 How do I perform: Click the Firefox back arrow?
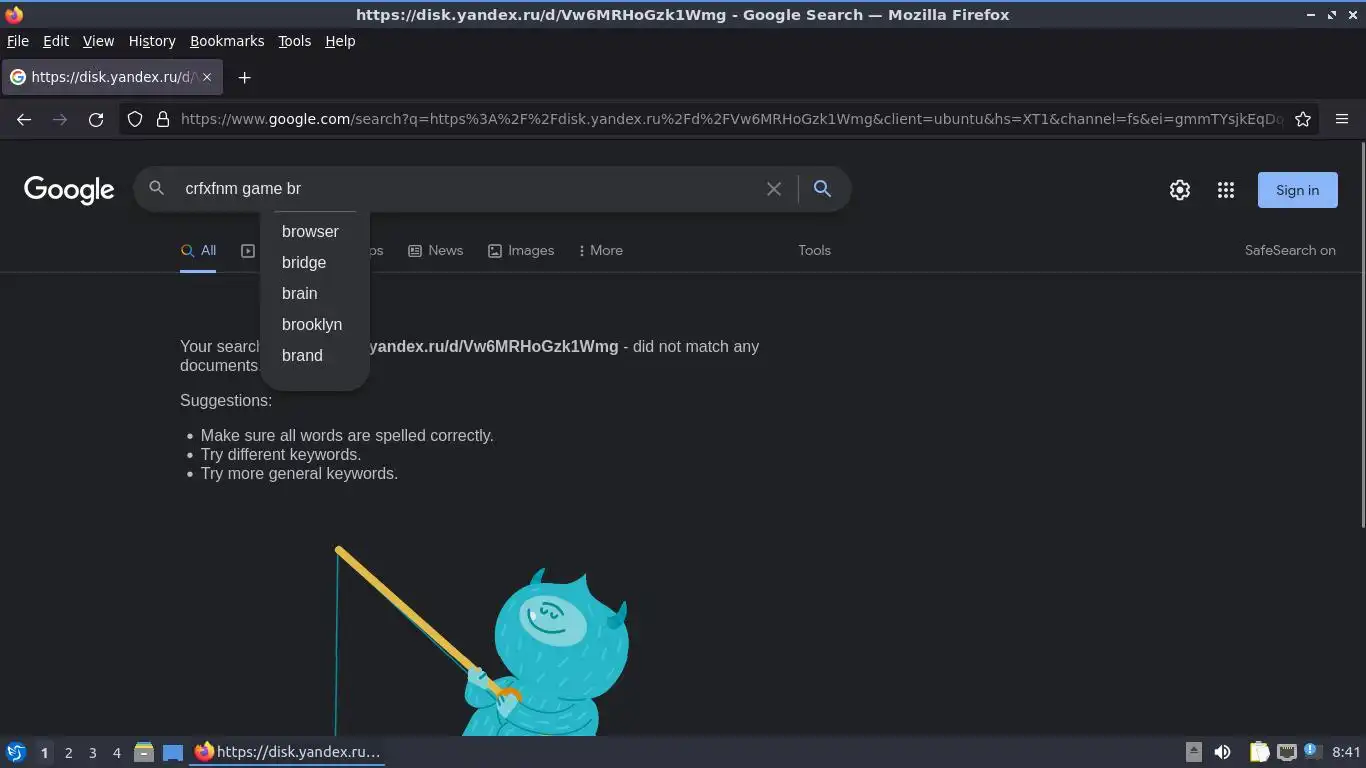(x=24, y=119)
